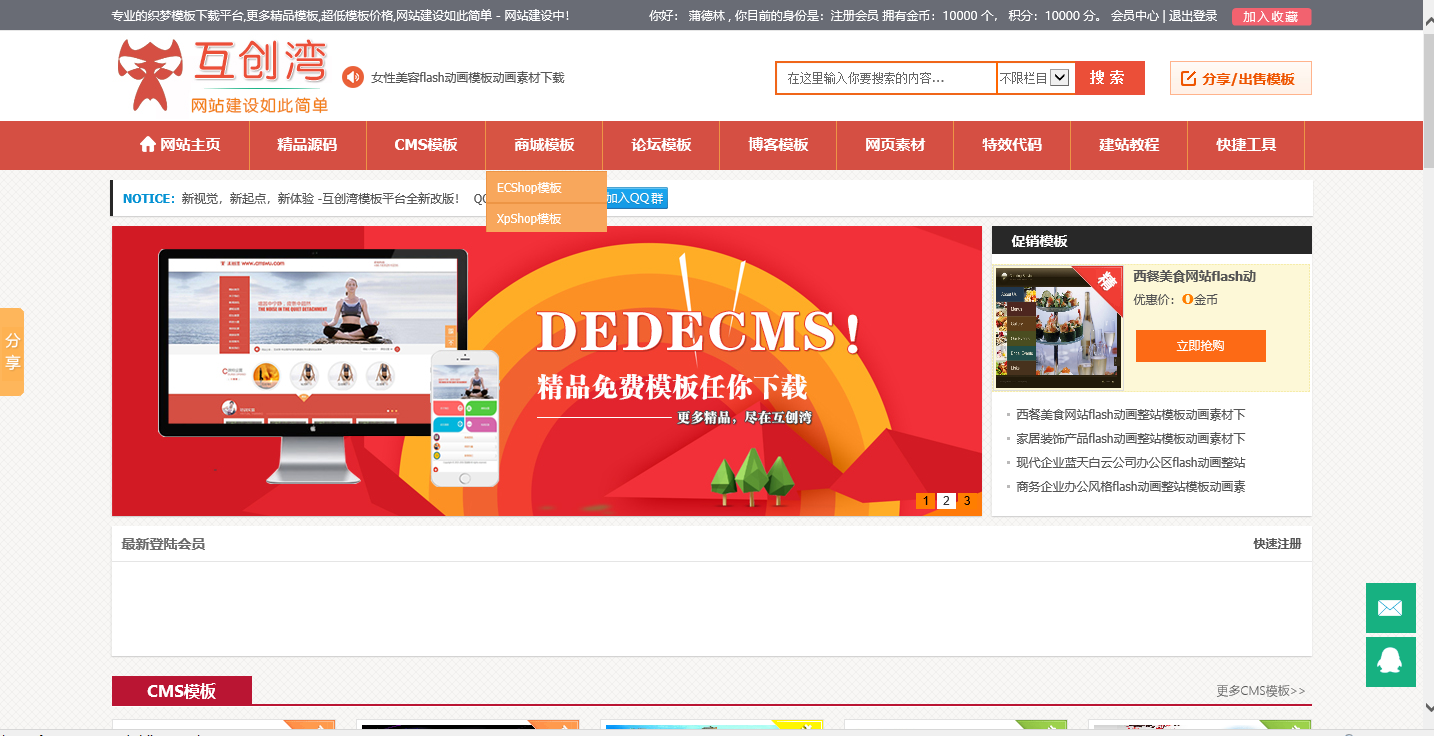Open 商务企业办公风格flash list link
This screenshot has width=1434, height=736.
1130,486
